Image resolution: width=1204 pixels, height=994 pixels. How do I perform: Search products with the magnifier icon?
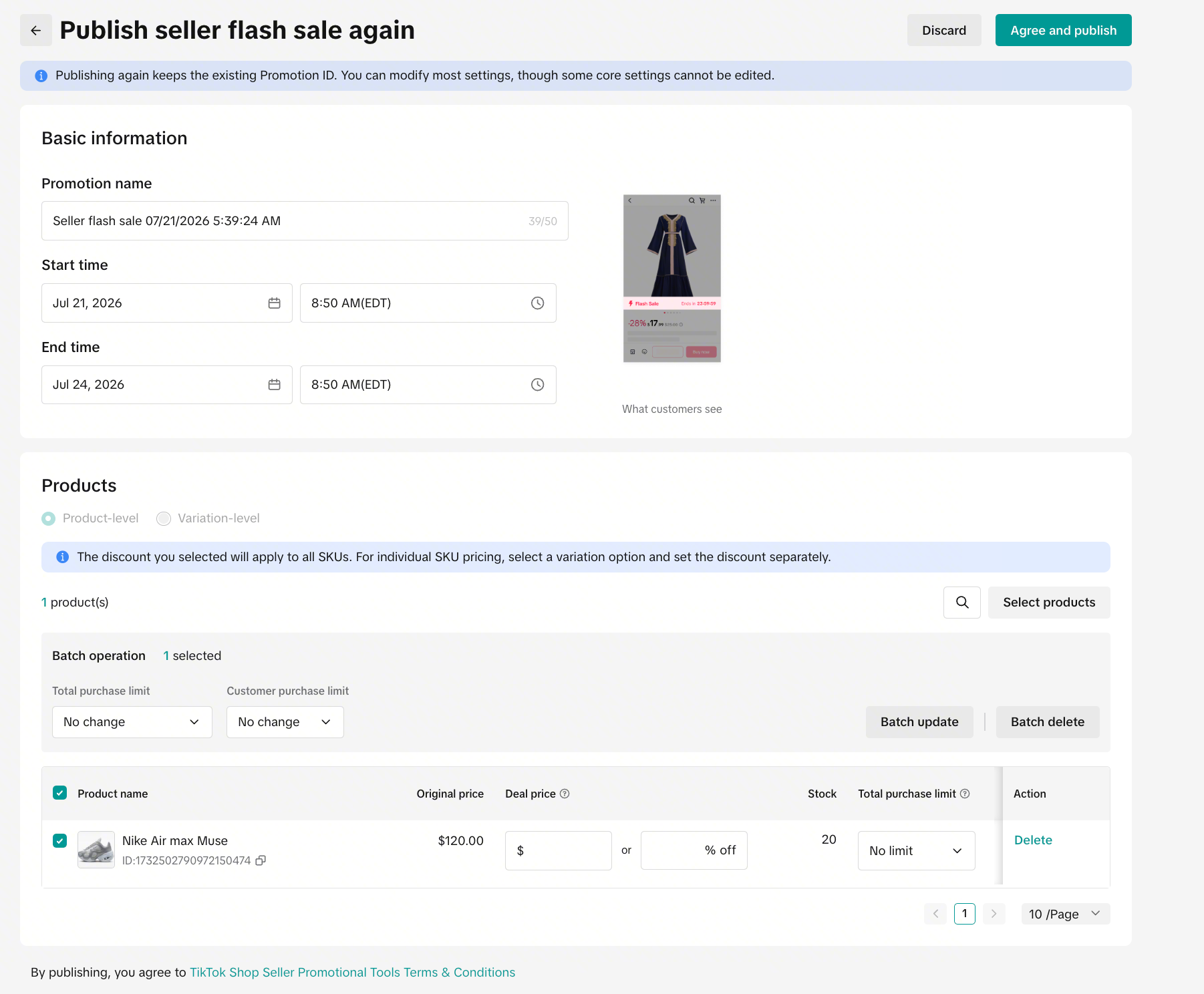(x=962, y=603)
